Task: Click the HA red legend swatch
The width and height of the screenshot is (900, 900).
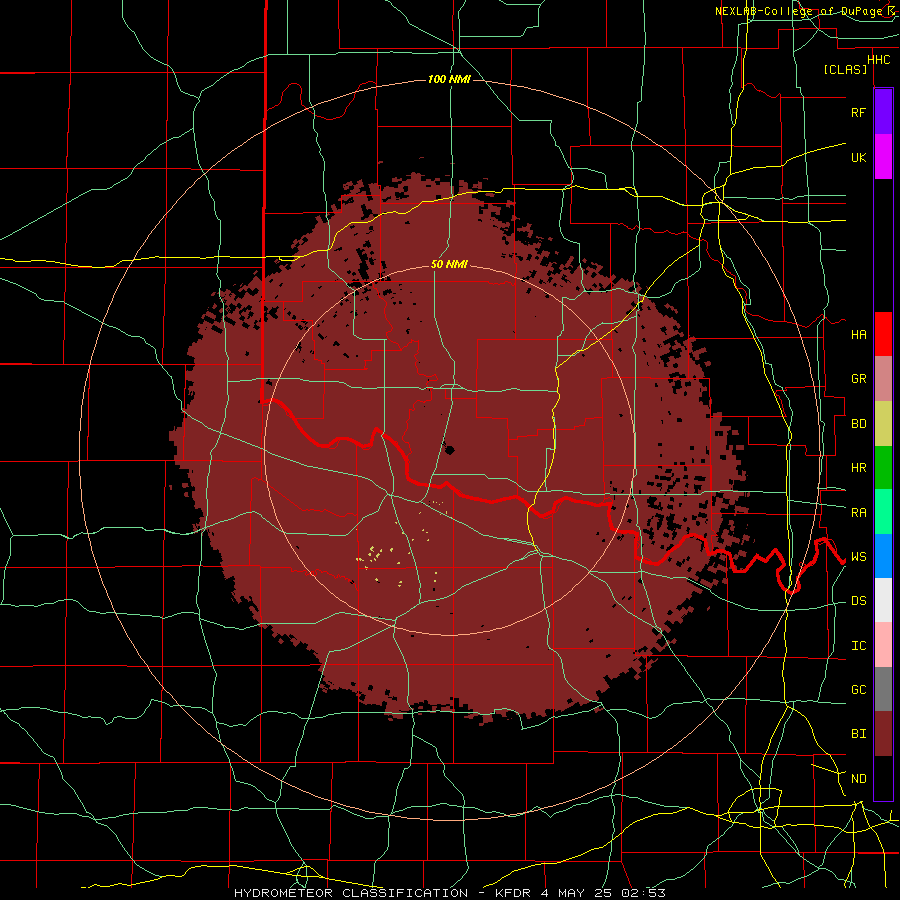Action: (x=883, y=334)
